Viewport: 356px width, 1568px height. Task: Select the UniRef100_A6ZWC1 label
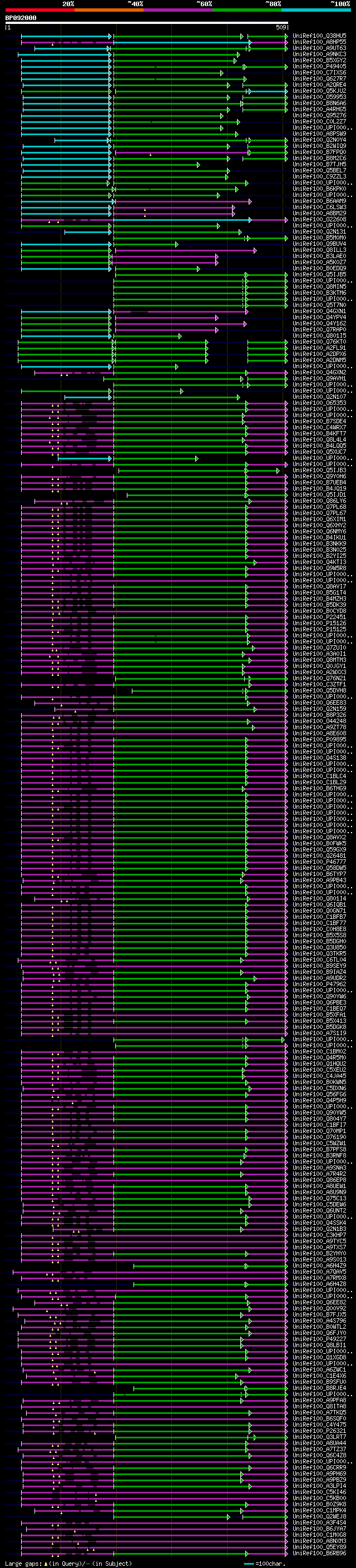point(319,1369)
